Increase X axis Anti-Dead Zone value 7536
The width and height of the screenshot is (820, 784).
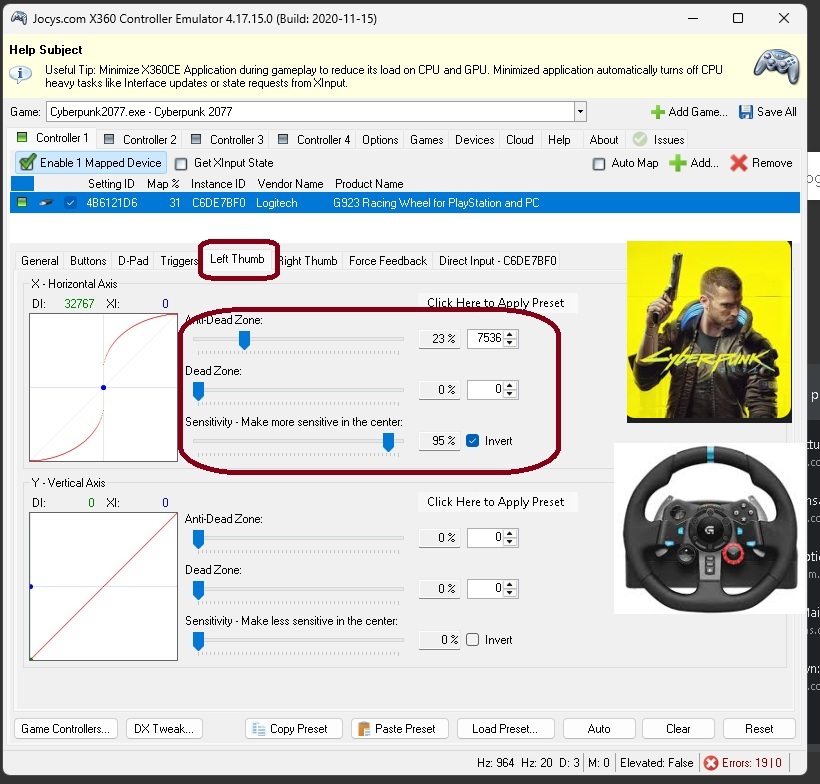(x=510, y=334)
